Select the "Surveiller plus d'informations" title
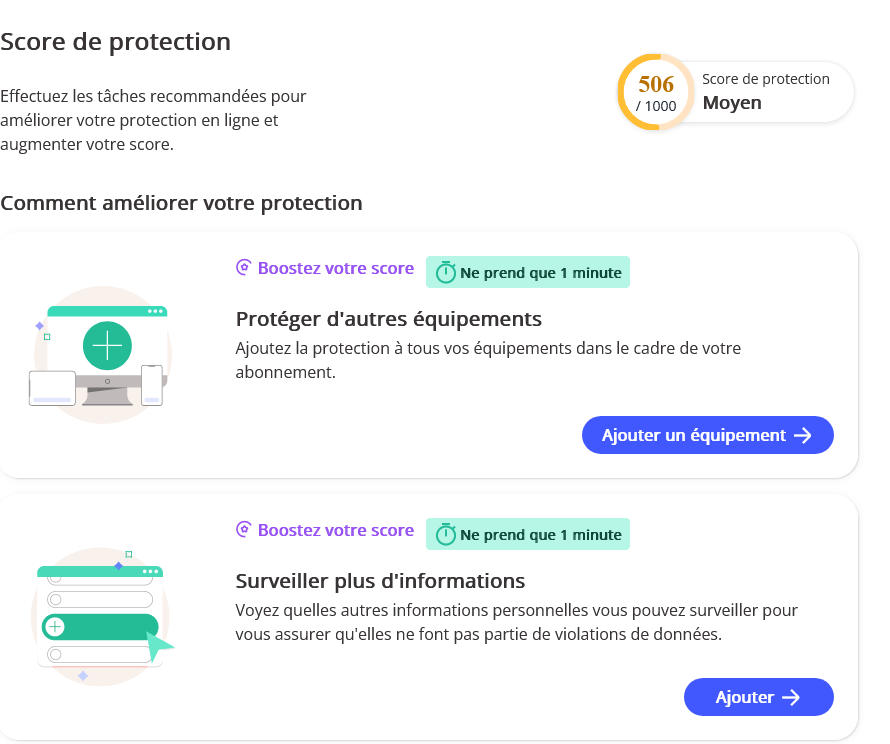Screen dimensions: 890x744 [x=380, y=581]
